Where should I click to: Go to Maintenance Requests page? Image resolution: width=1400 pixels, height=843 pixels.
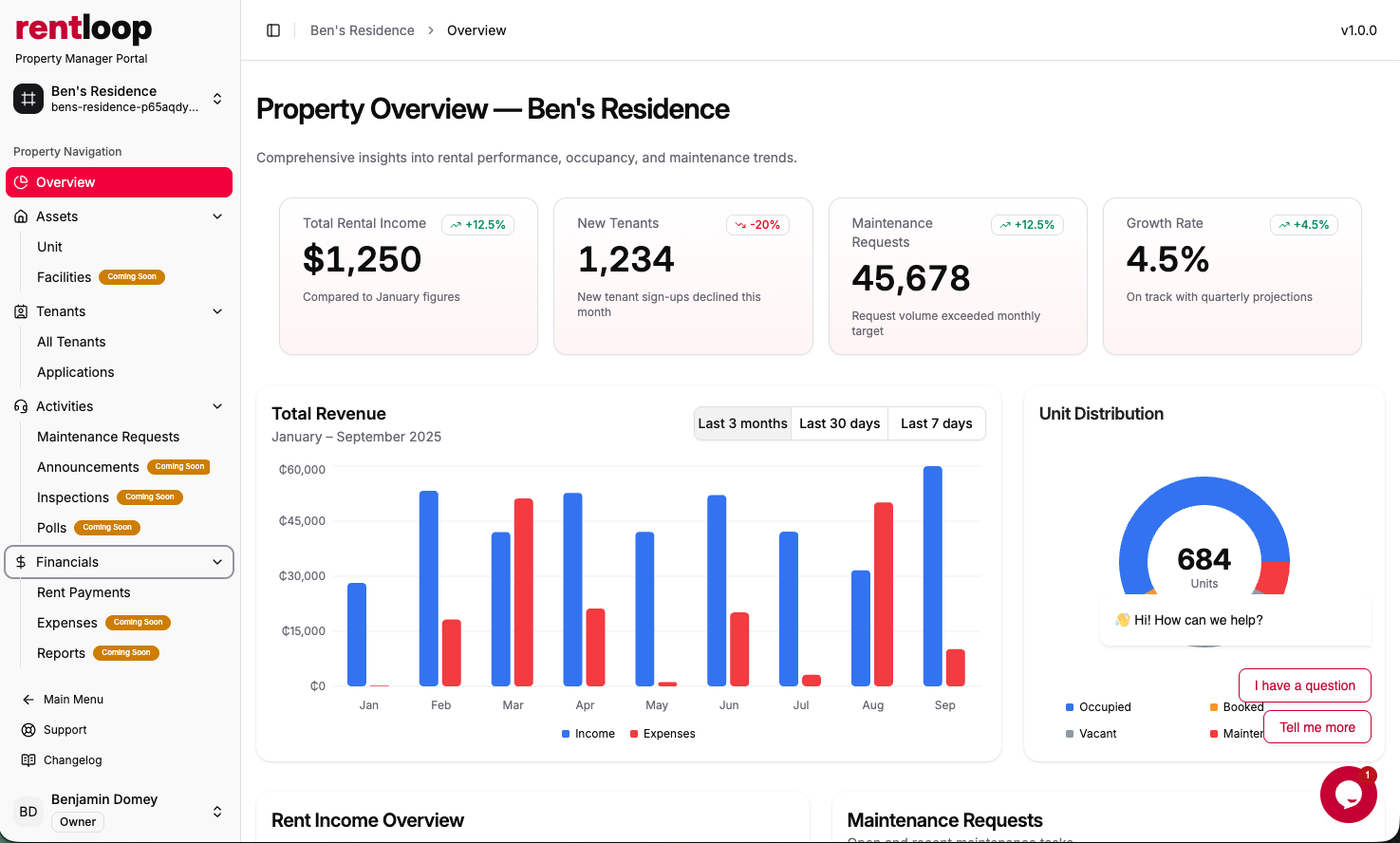(108, 437)
